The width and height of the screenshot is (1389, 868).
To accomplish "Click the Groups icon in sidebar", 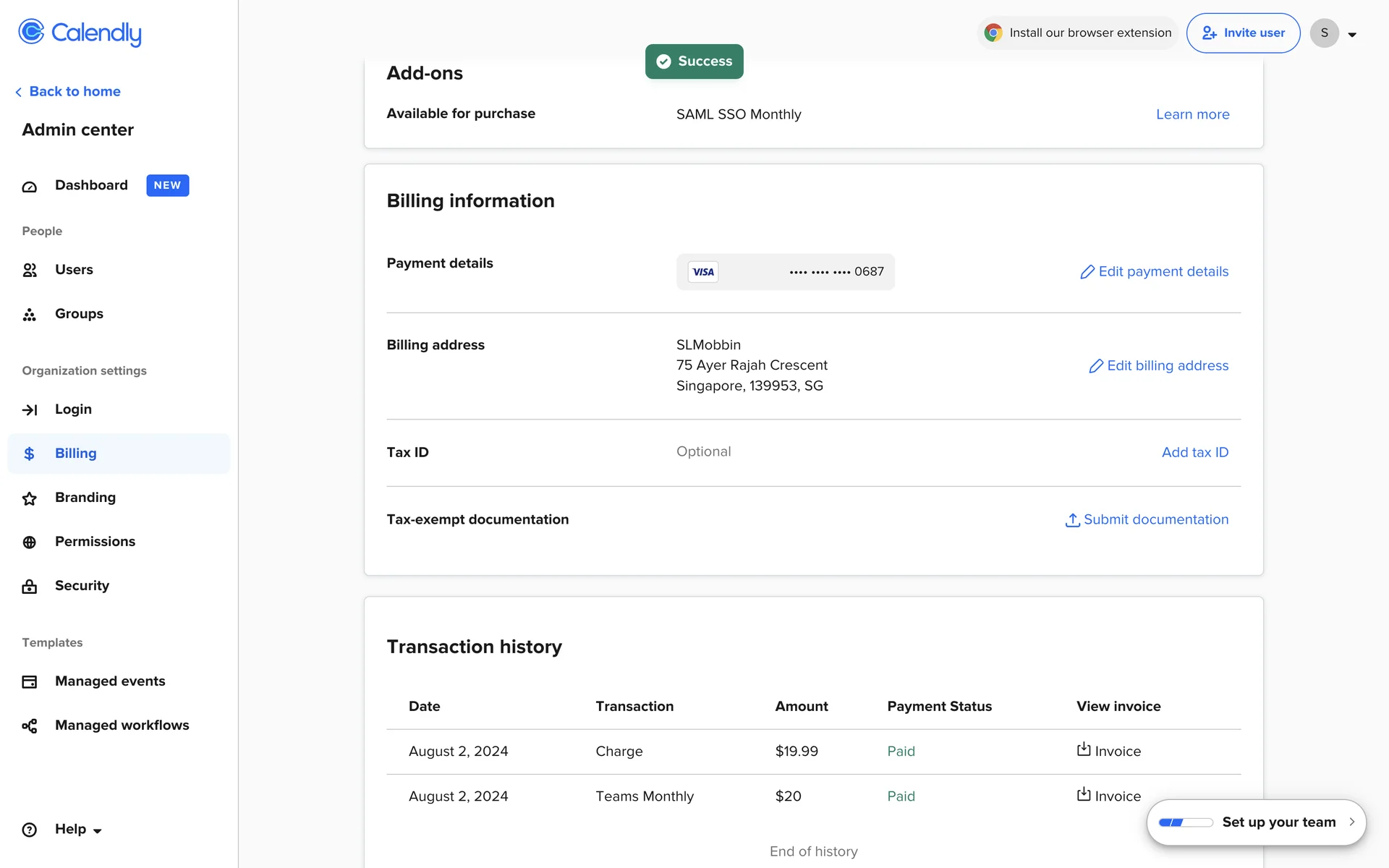I will pos(30,315).
